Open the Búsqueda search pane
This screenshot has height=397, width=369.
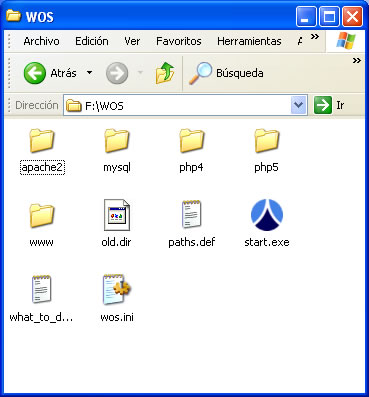[226, 73]
